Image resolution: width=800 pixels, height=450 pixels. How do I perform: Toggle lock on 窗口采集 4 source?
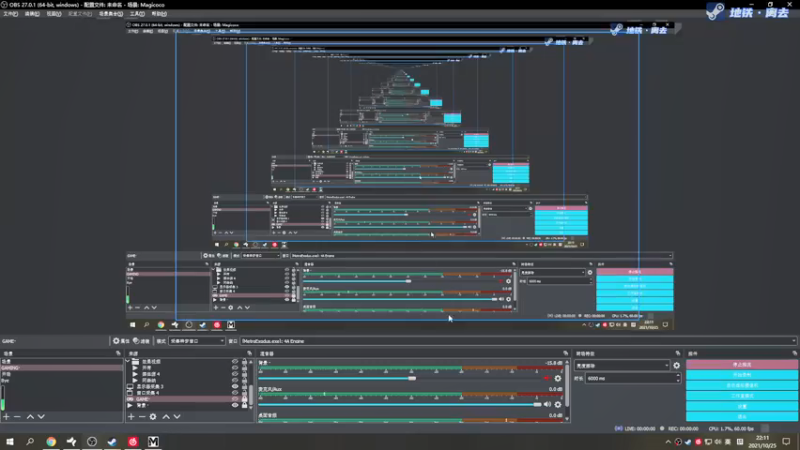[x=244, y=393]
